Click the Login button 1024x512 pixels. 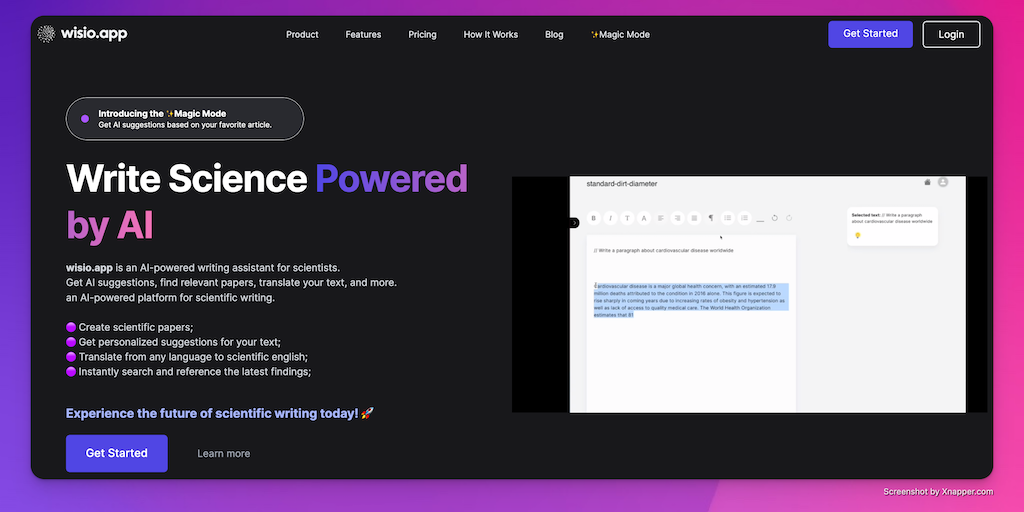click(x=951, y=35)
